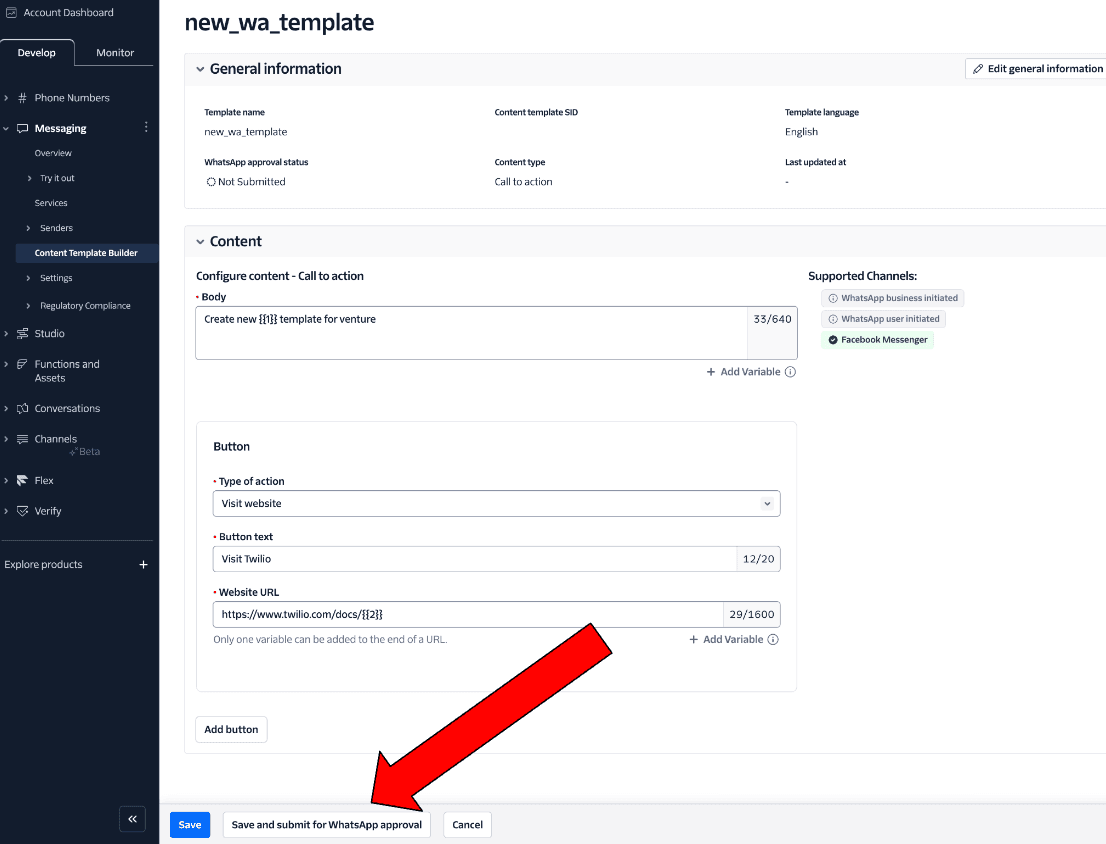Open the Phone Numbers section icon

pos(22,97)
